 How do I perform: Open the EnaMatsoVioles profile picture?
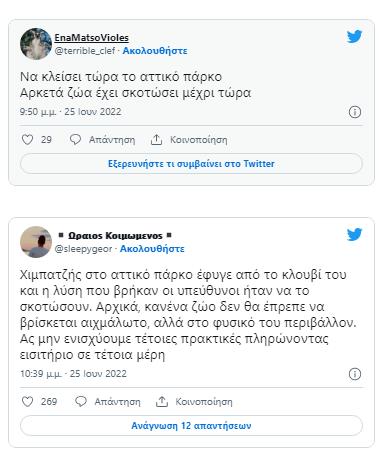(x=36, y=44)
